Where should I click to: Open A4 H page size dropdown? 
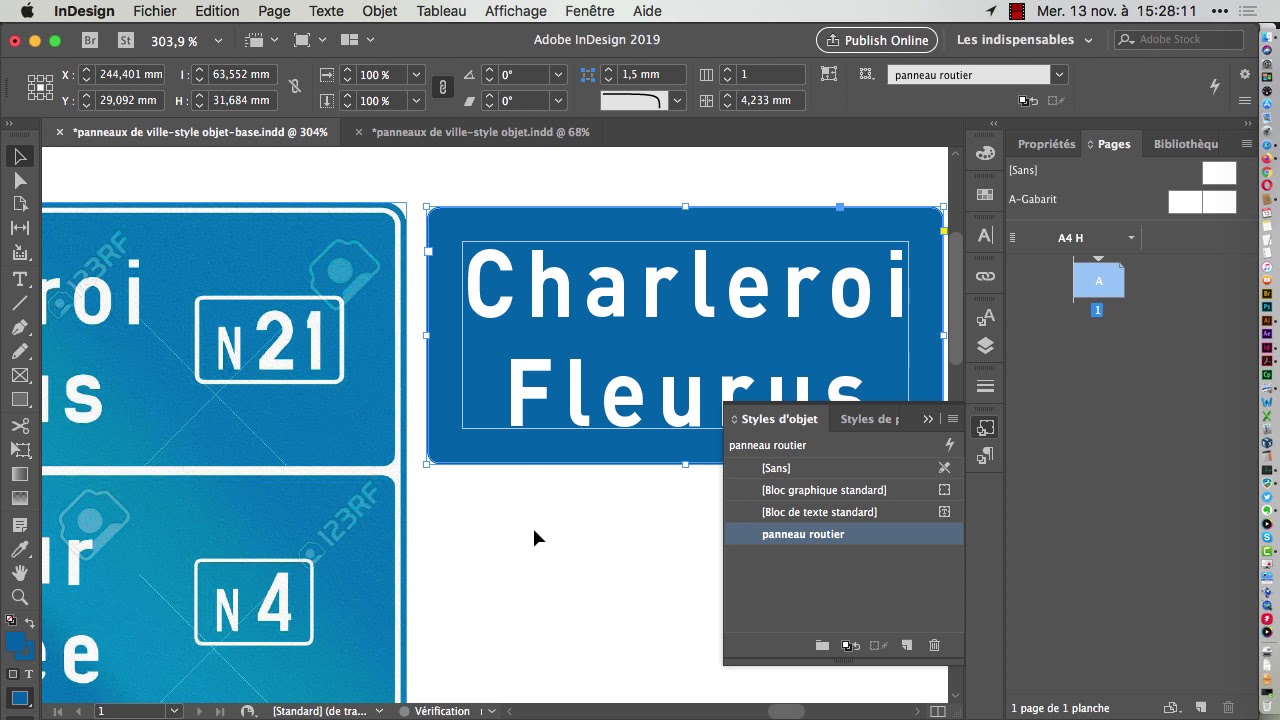pos(1131,238)
